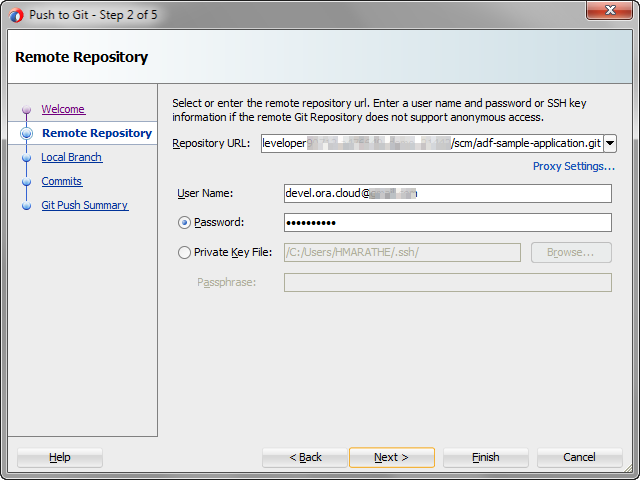Close the Push to Git dialog

pos(610,10)
